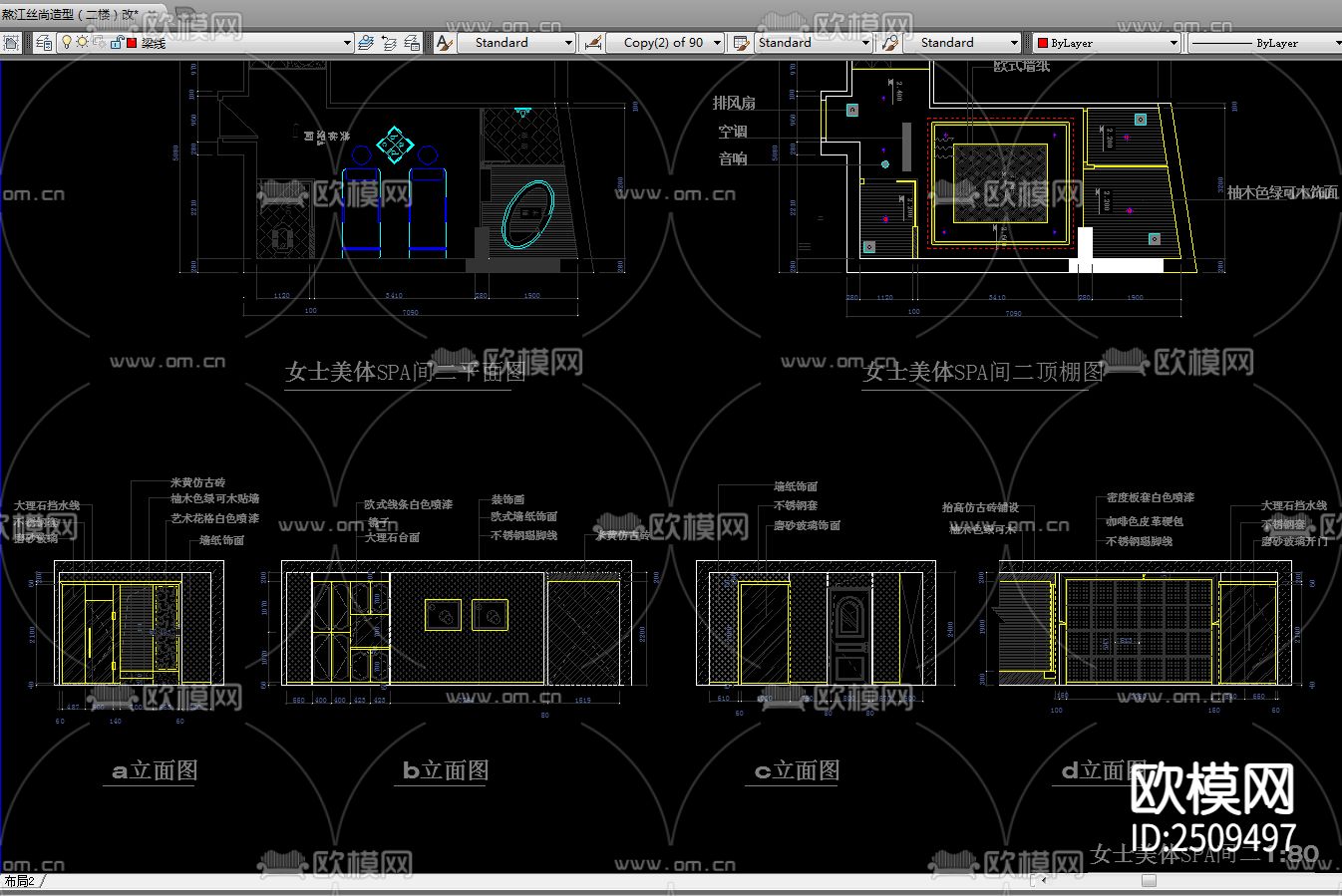1342x896 pixels.
Task: Click the select-objects icon at toolbar start
Action: pyautogui.click(x=11, y=43)
